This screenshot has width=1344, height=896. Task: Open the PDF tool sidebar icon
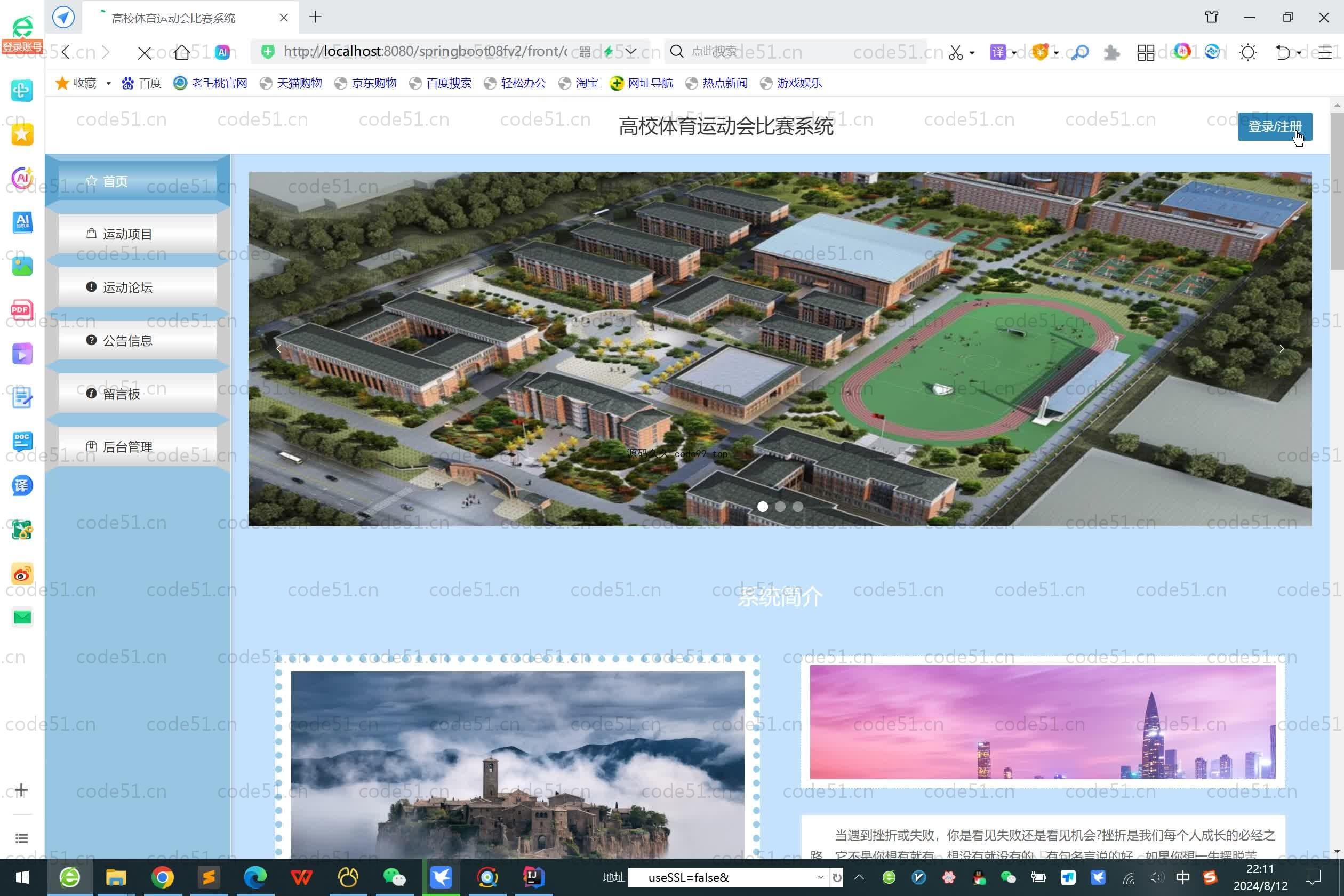click(22, 310)
